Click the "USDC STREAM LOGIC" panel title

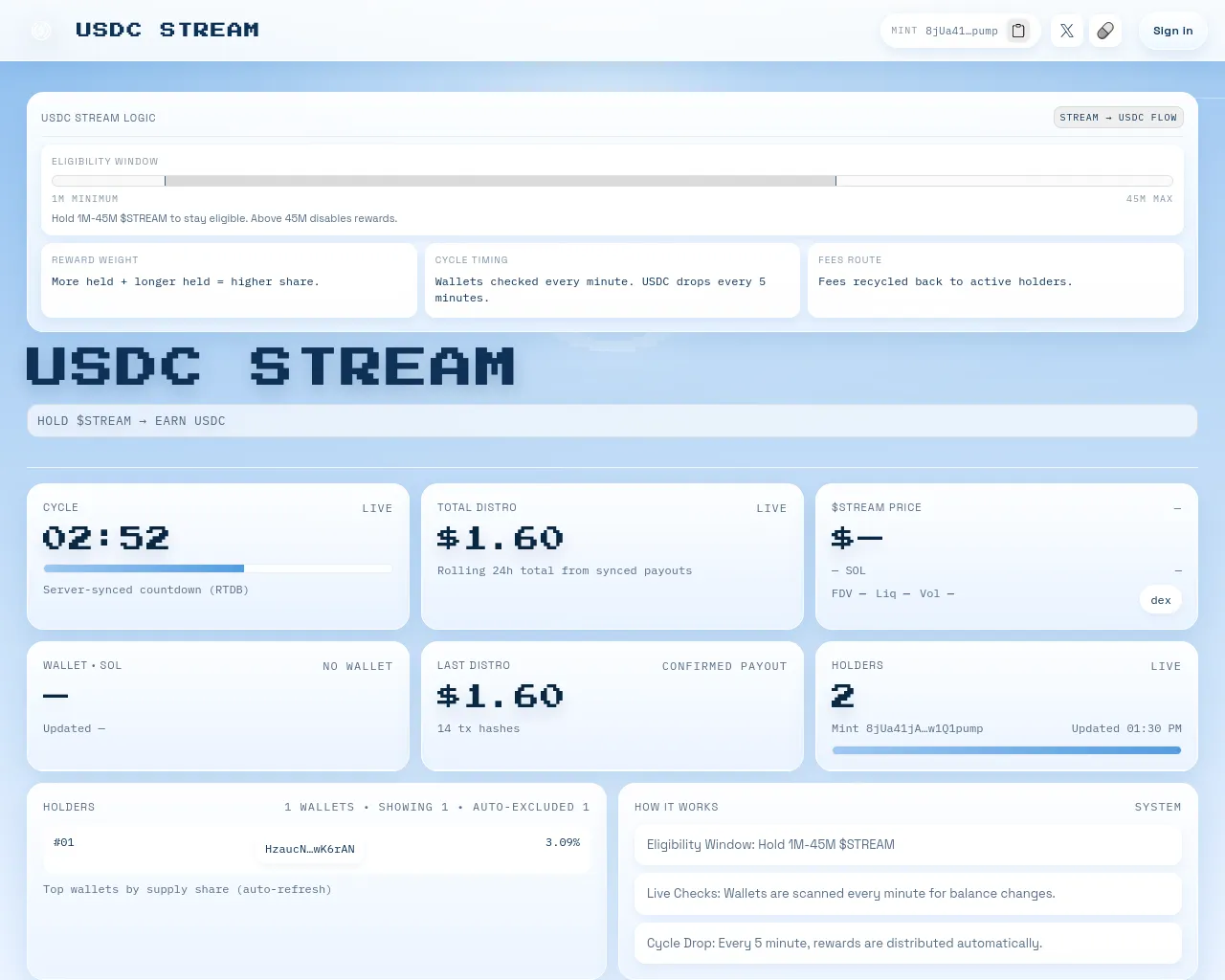pyautogui.click(x=99, y=119)
